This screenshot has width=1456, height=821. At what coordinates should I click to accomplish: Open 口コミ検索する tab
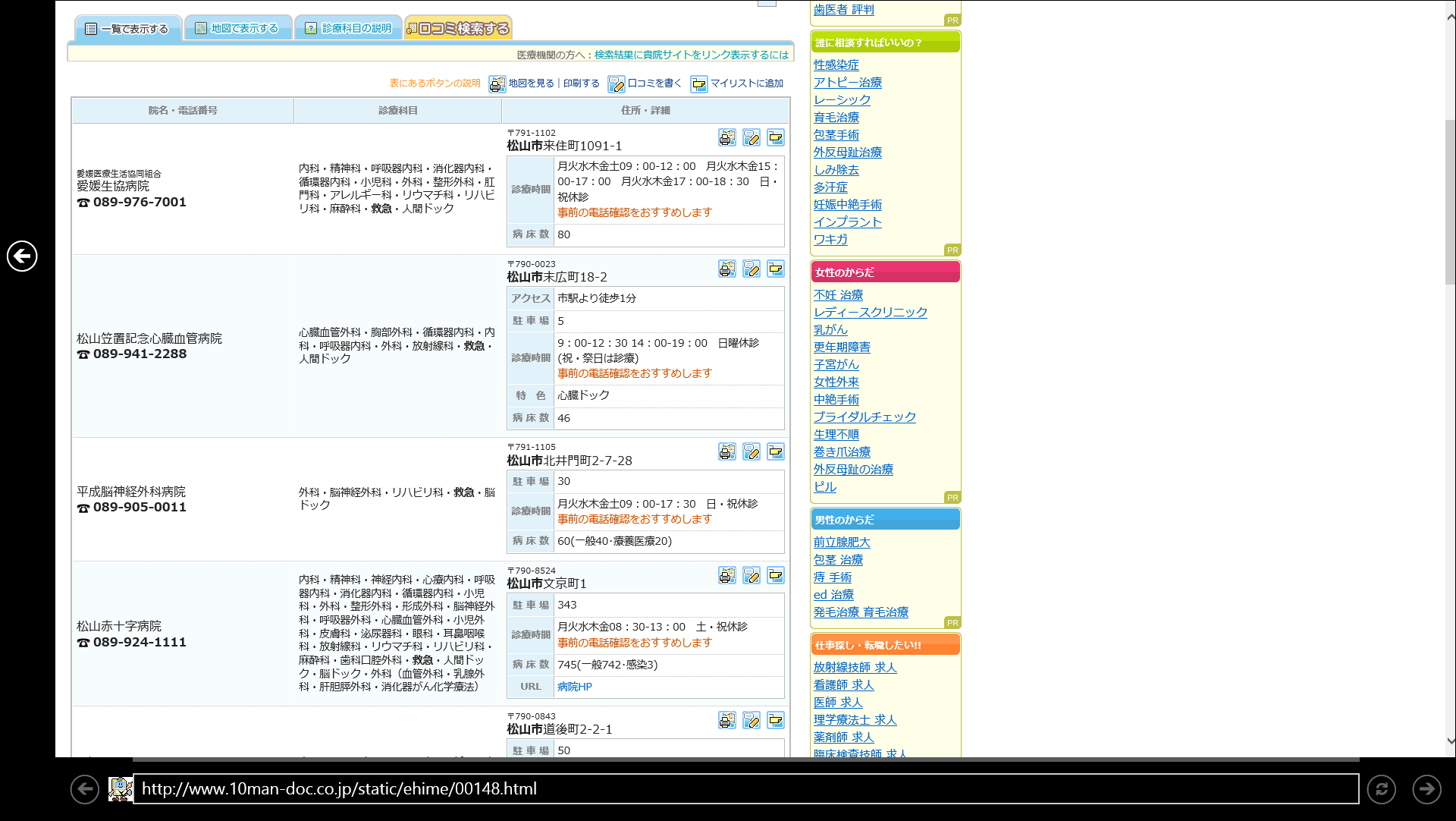458,29
